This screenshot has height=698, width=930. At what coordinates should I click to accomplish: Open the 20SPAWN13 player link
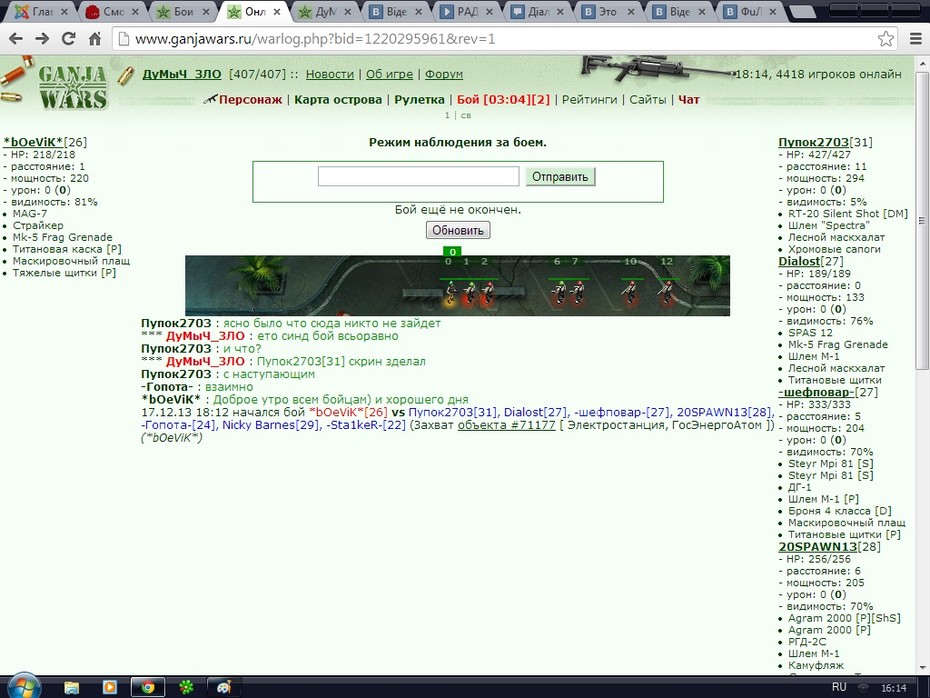point(818,547)
